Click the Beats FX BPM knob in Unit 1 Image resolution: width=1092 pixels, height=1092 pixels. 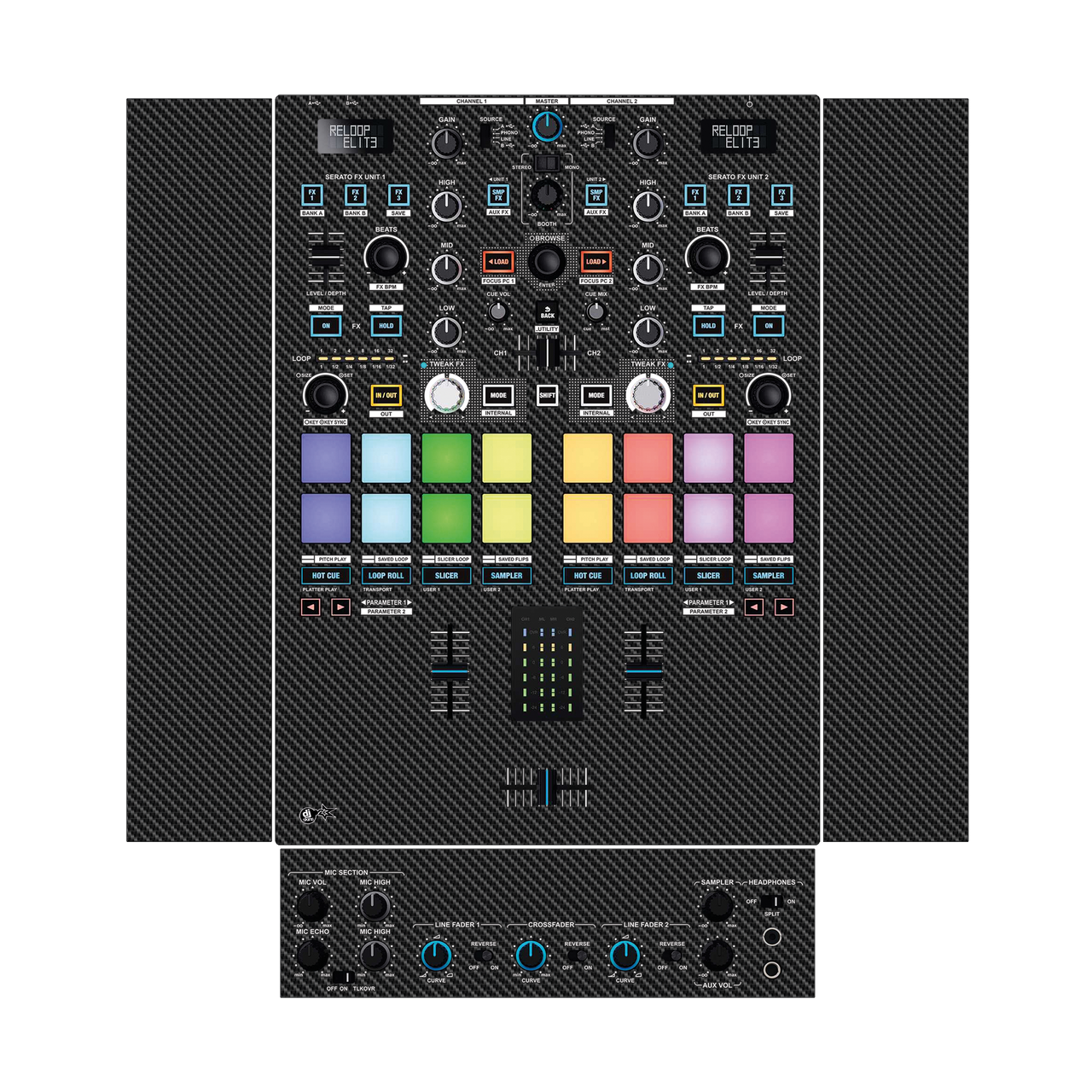pos(386,257)
